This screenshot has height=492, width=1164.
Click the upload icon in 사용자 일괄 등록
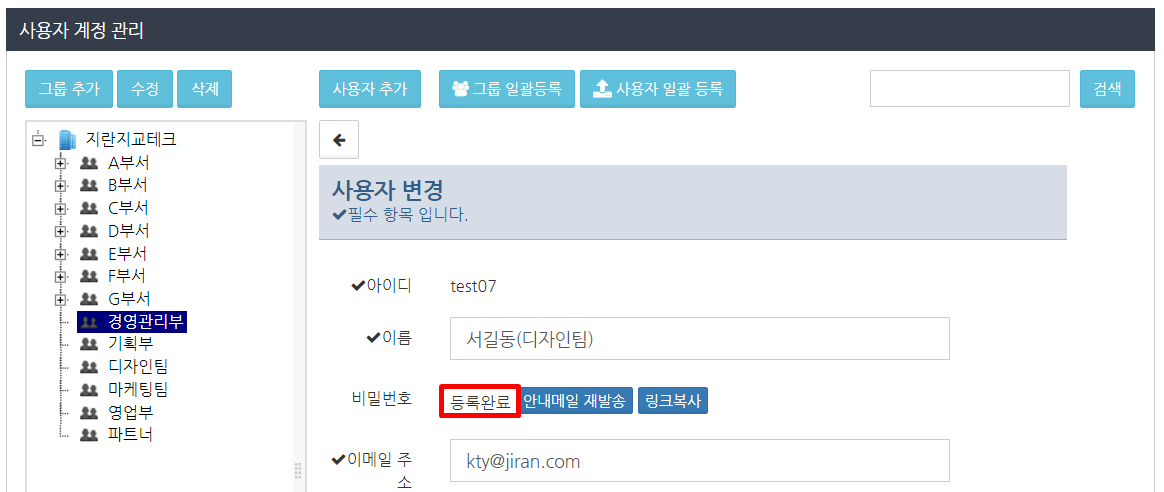point(601,89)
